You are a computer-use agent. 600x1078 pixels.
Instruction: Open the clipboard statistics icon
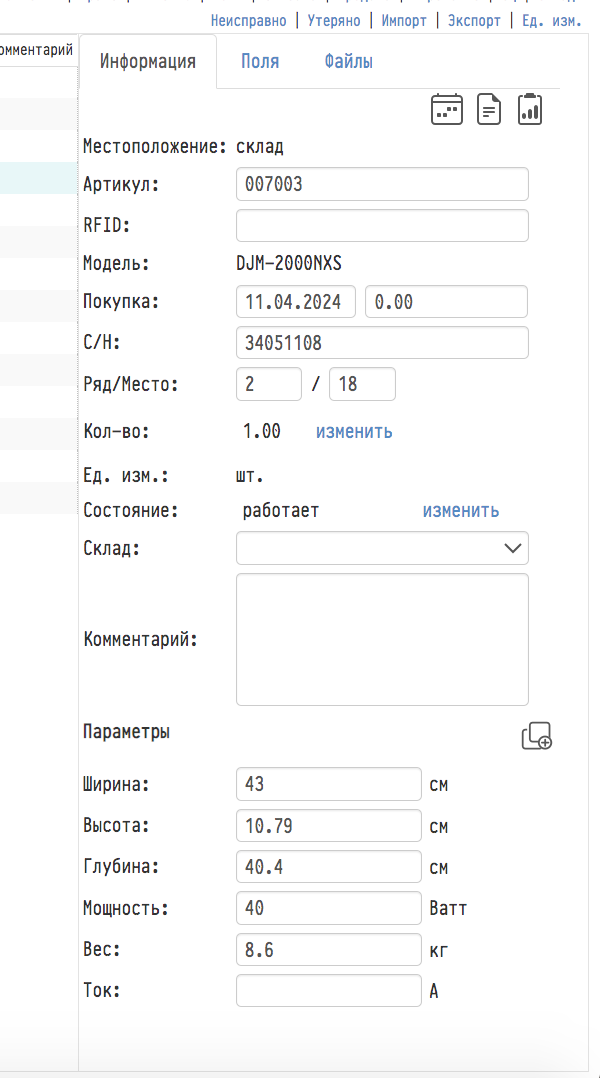click(x=530, y=109)
